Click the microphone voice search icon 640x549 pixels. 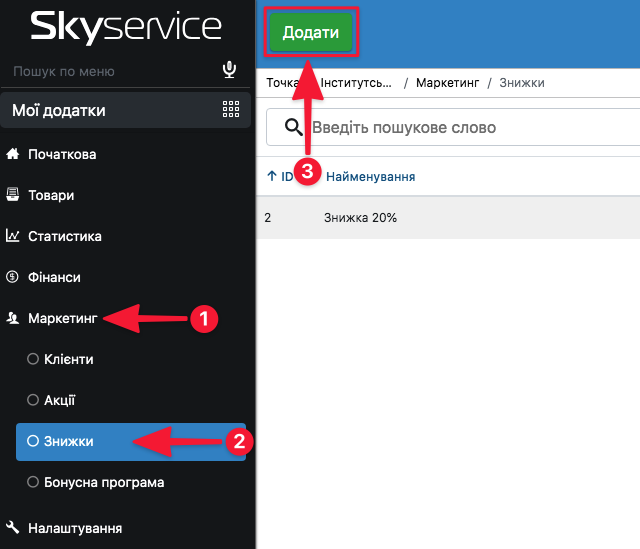point(229,70)
